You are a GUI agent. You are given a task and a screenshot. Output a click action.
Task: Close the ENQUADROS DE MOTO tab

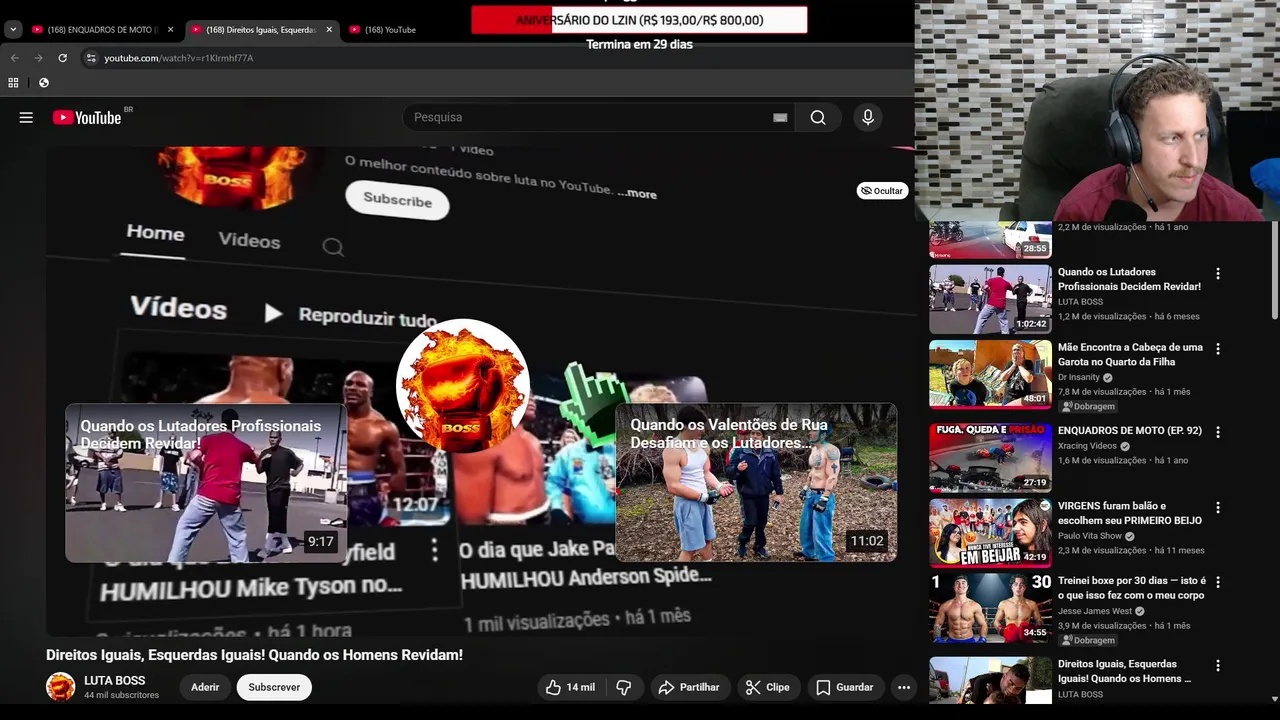click(170, 29)
